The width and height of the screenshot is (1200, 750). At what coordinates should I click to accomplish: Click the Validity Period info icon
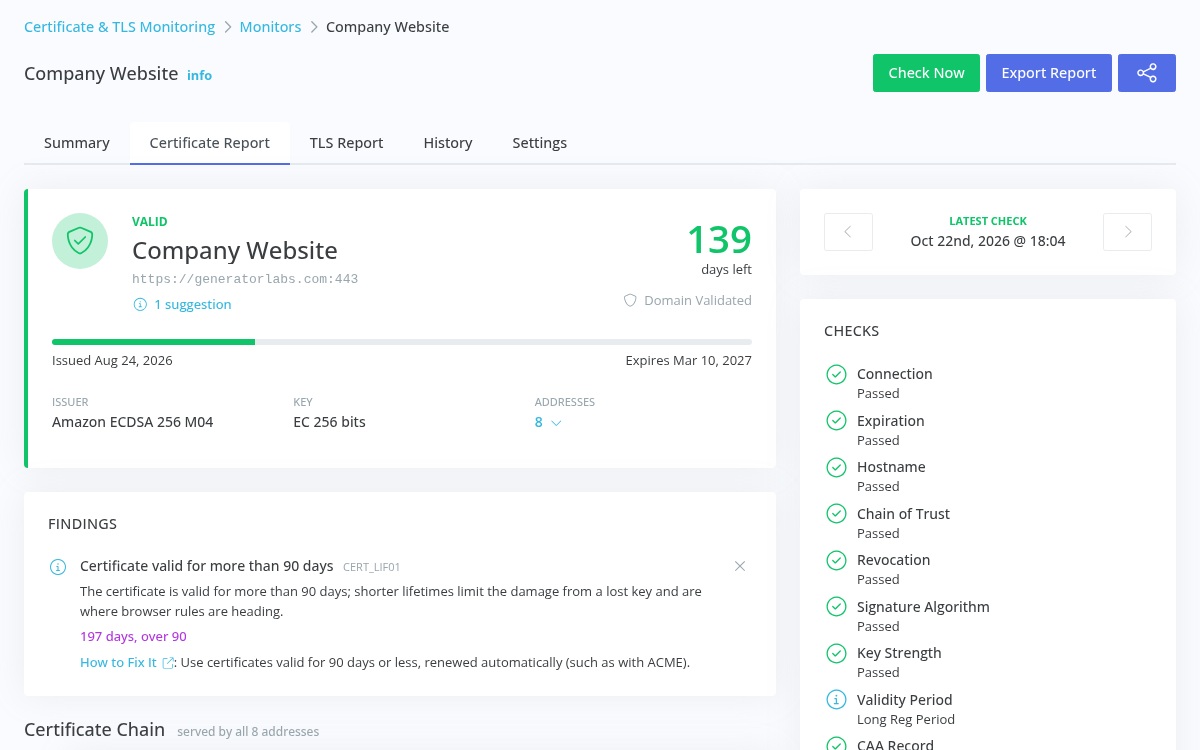pyautogui.click(x=837, y=700)
